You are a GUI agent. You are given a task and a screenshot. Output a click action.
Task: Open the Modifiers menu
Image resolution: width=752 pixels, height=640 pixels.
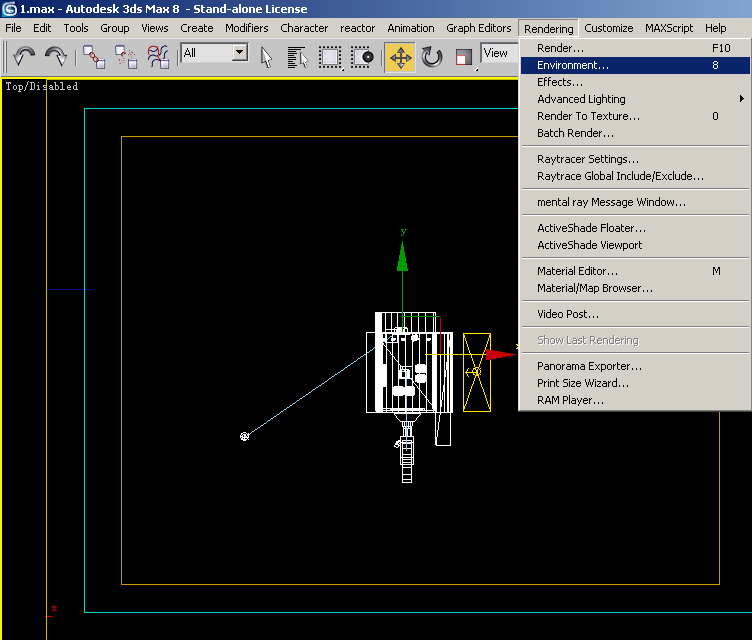(247, 28)
